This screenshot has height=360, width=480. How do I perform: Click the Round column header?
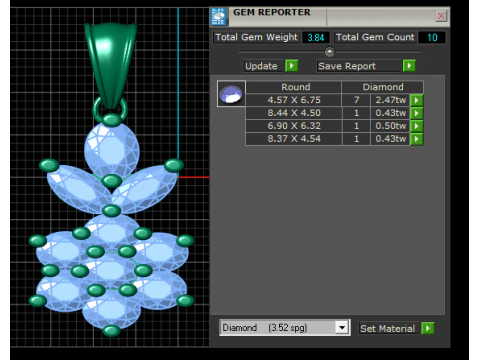[x=294, y=87]
